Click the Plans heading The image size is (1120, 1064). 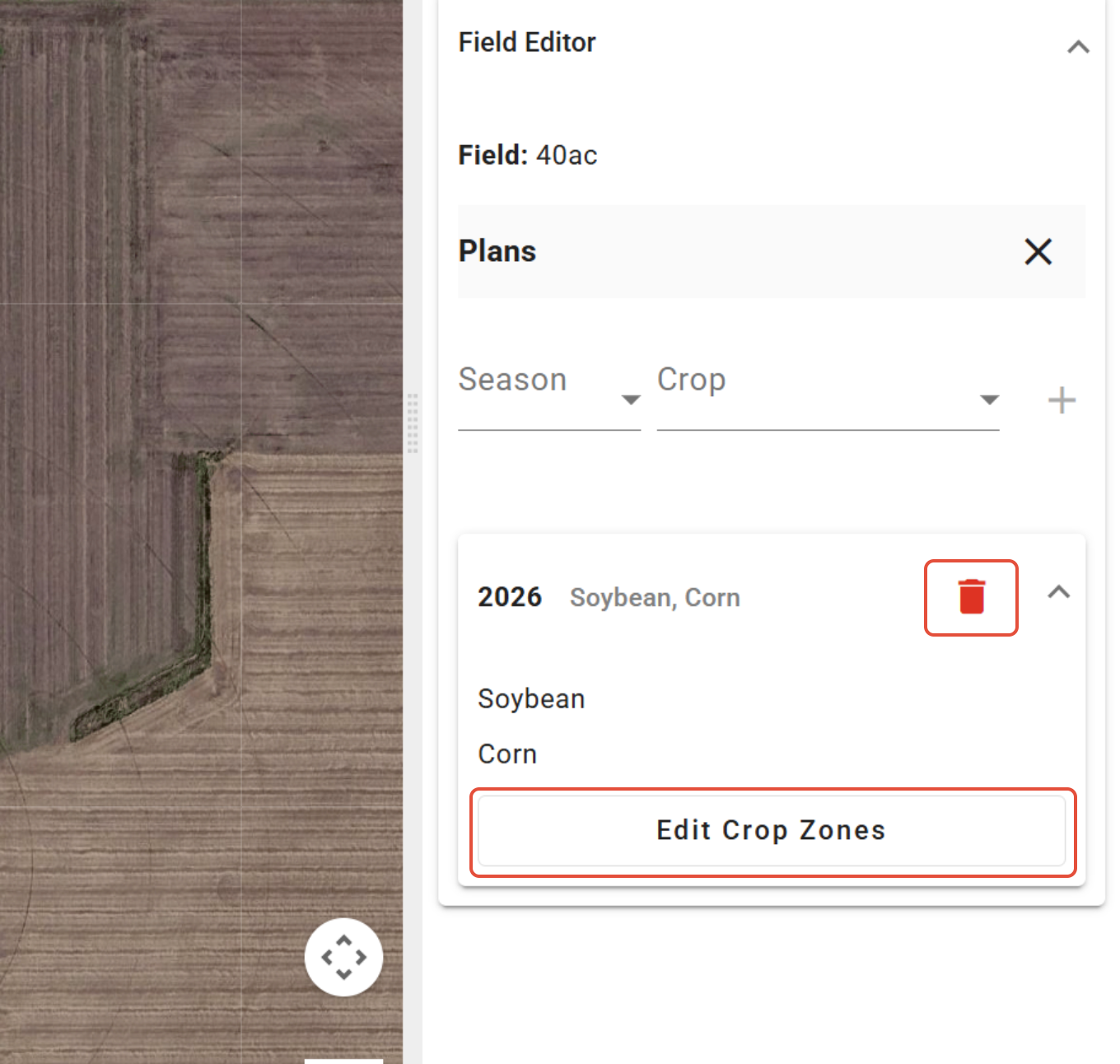[497, 251]
